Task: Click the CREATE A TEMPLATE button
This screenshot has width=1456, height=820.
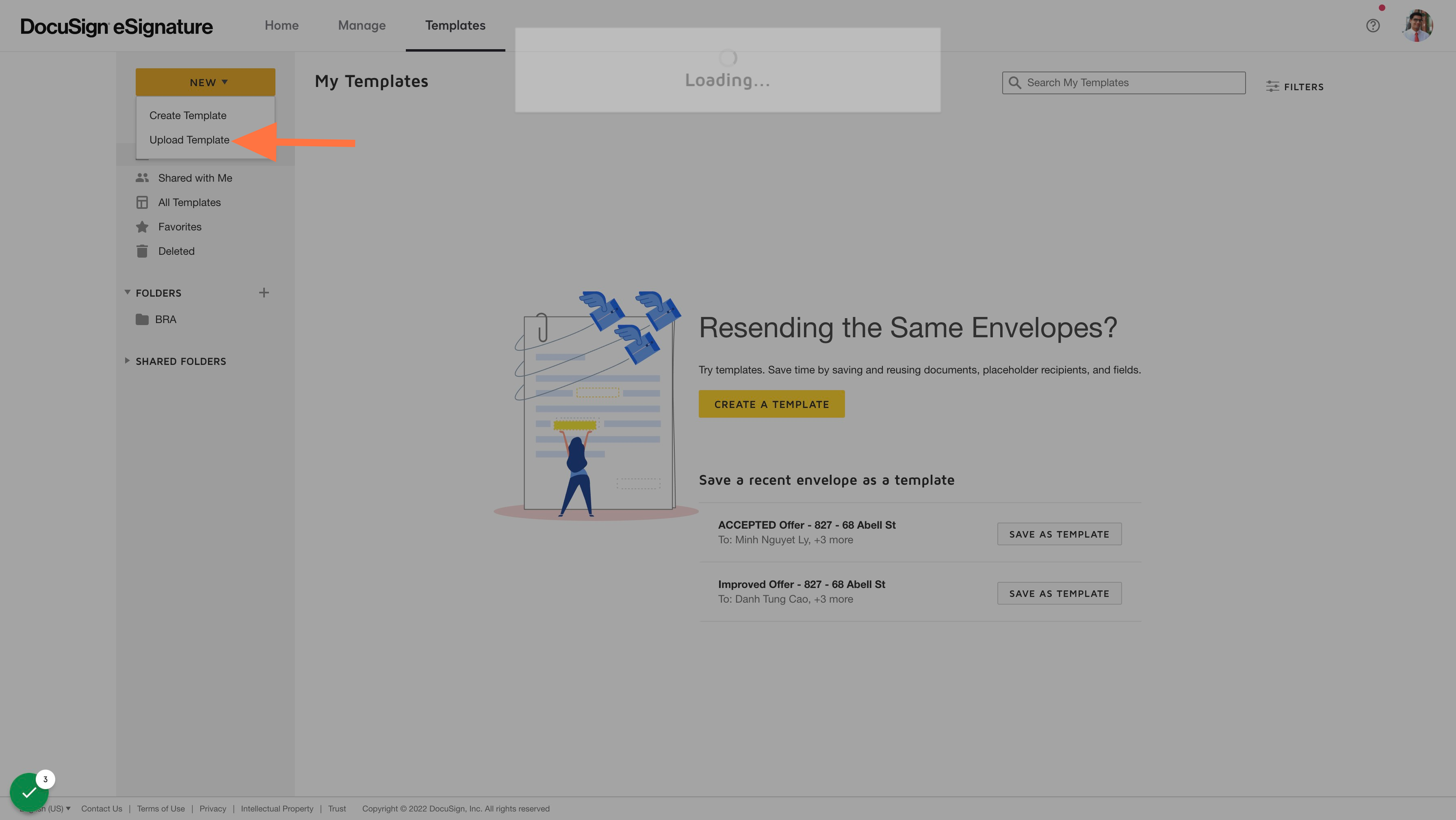Action: pyautogui.click(x=771, y=404)
